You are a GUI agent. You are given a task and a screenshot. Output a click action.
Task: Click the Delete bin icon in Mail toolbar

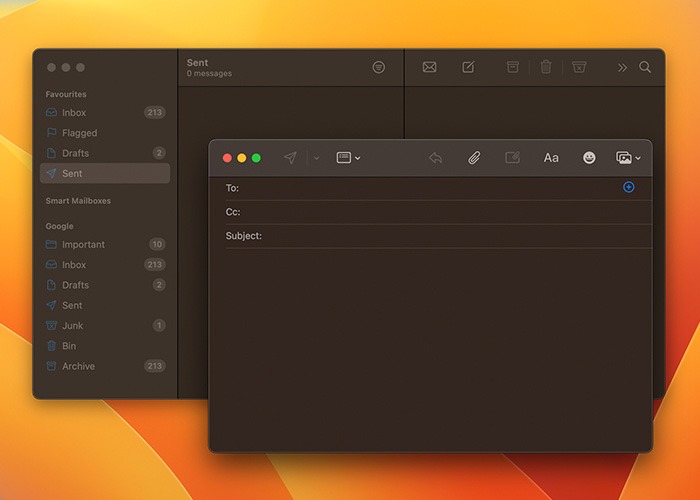(546, 67)
